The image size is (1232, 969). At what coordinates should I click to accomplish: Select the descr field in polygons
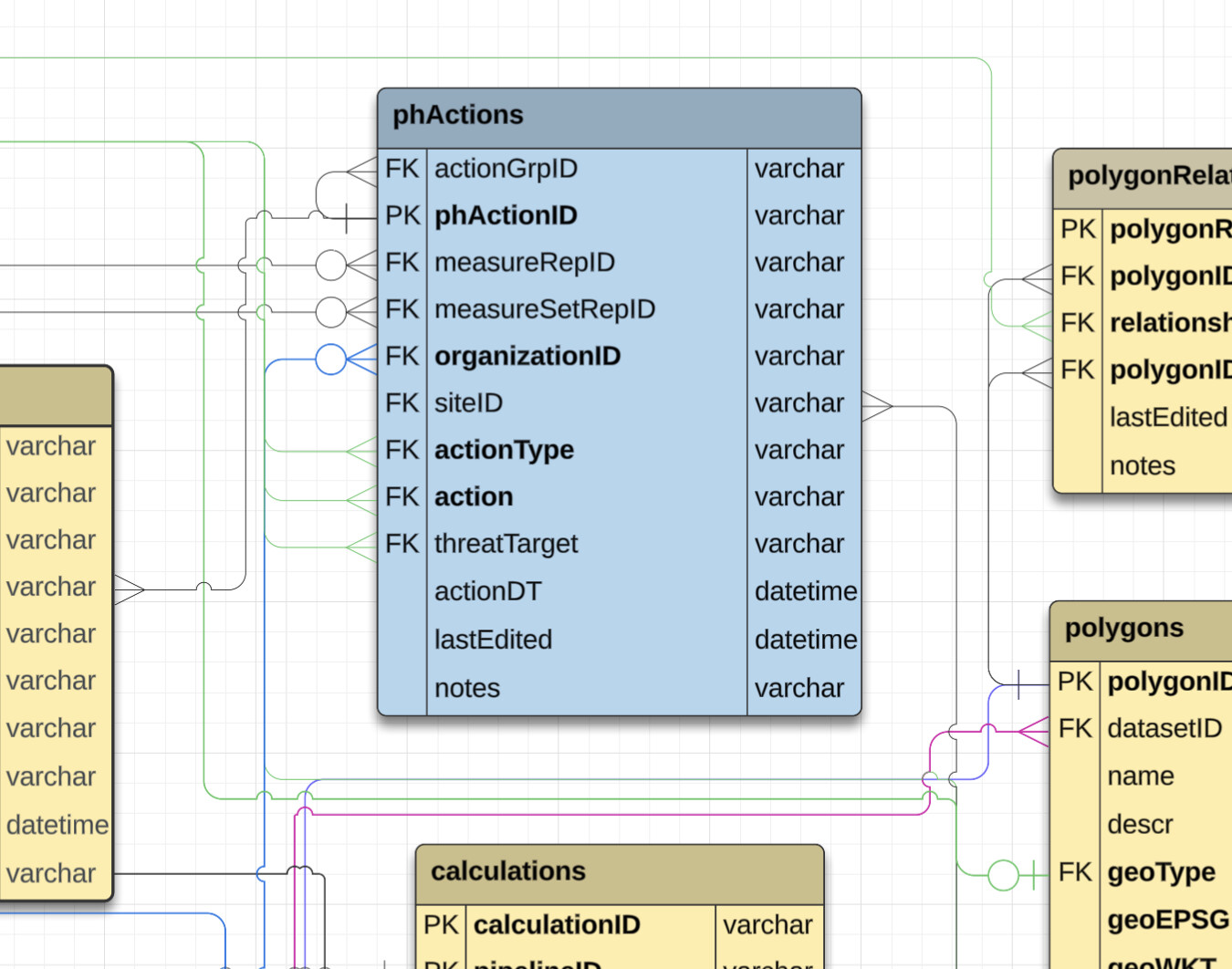[1140, 824]
